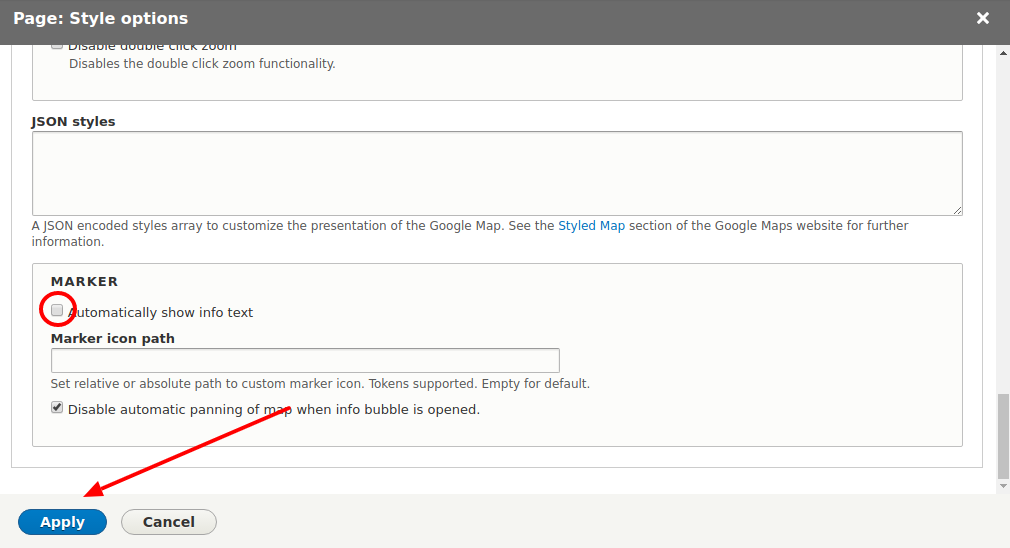This screenshot has height=548, width=1010.
Task: Click the scrollbar up arrow
Action: (1003, 52)
